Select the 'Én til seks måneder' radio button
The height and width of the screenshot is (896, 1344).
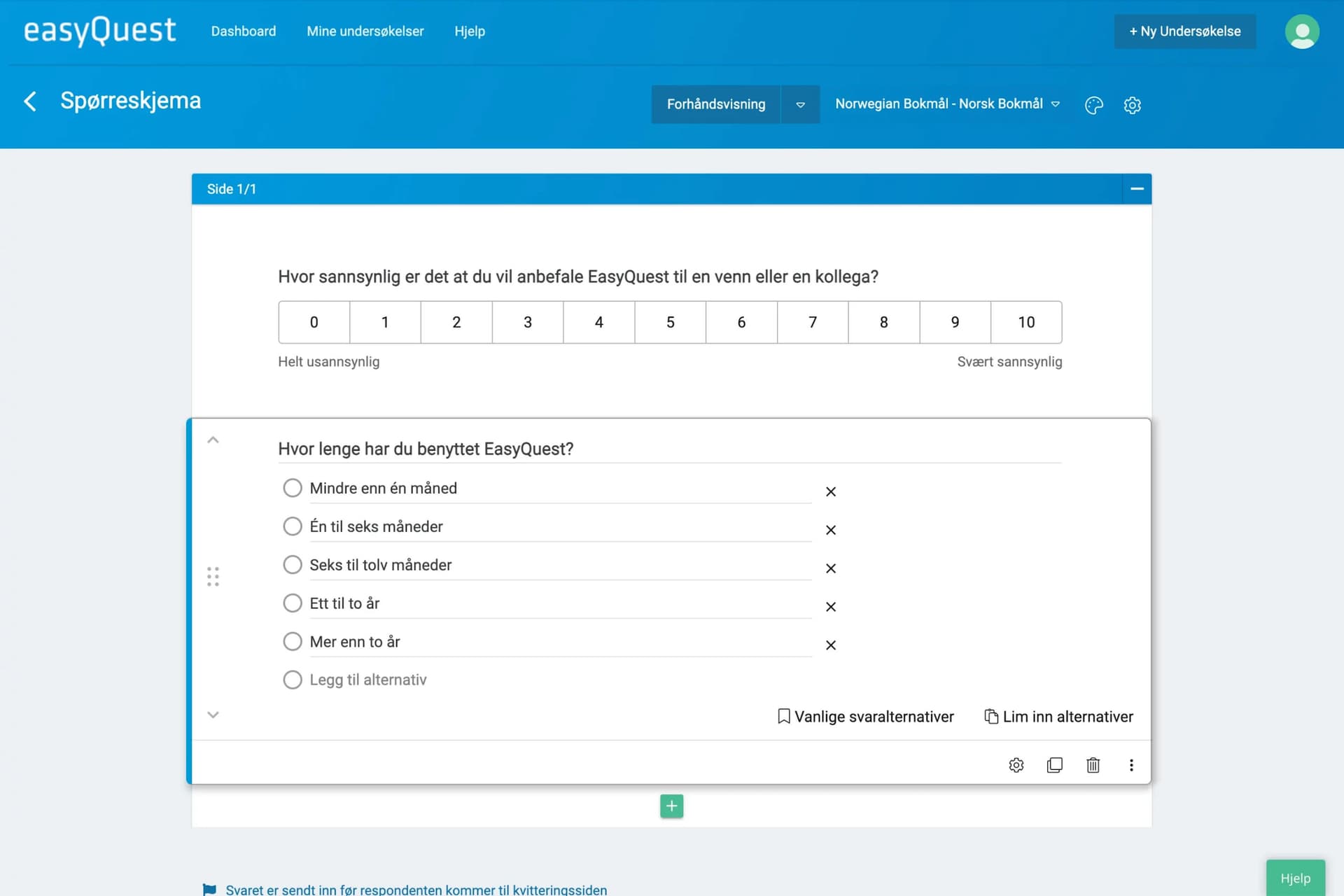click(x=292, y=526)
